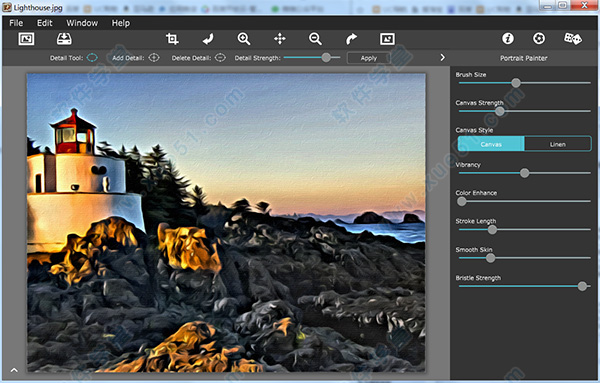600x383 pixels.
Task: Click the Canvas Style label
Action: pos(474,130)
